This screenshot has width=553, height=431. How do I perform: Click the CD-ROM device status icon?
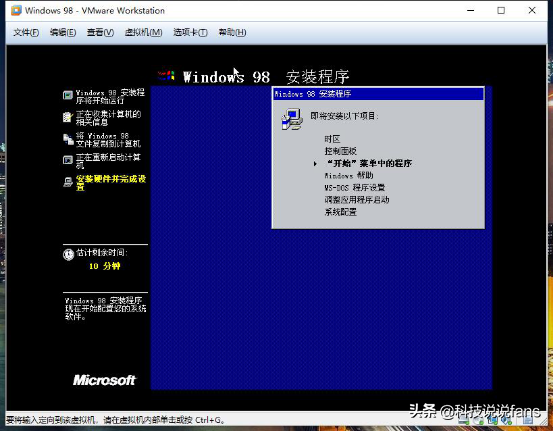click(478, 420)
